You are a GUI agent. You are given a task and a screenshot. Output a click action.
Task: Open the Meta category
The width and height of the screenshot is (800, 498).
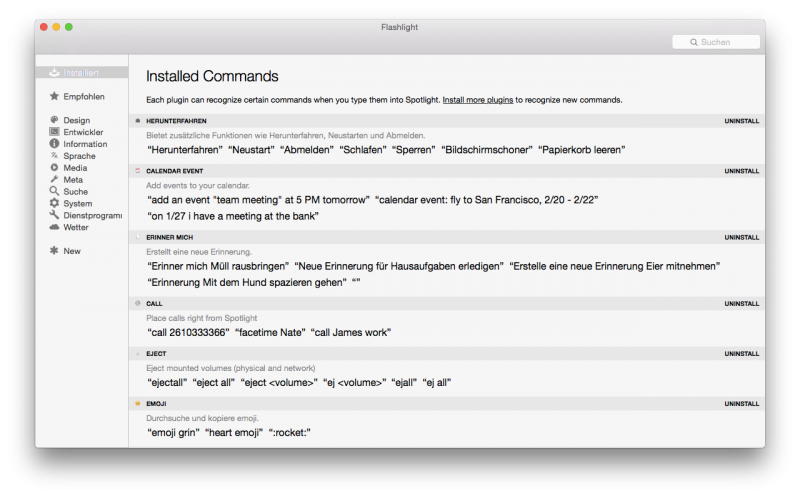[x=73, y=180]
